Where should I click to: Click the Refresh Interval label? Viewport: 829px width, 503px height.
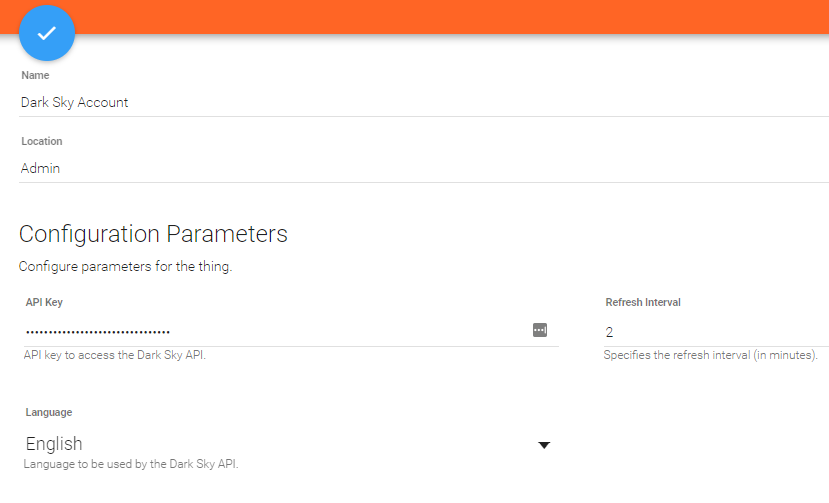coord(643,302)
